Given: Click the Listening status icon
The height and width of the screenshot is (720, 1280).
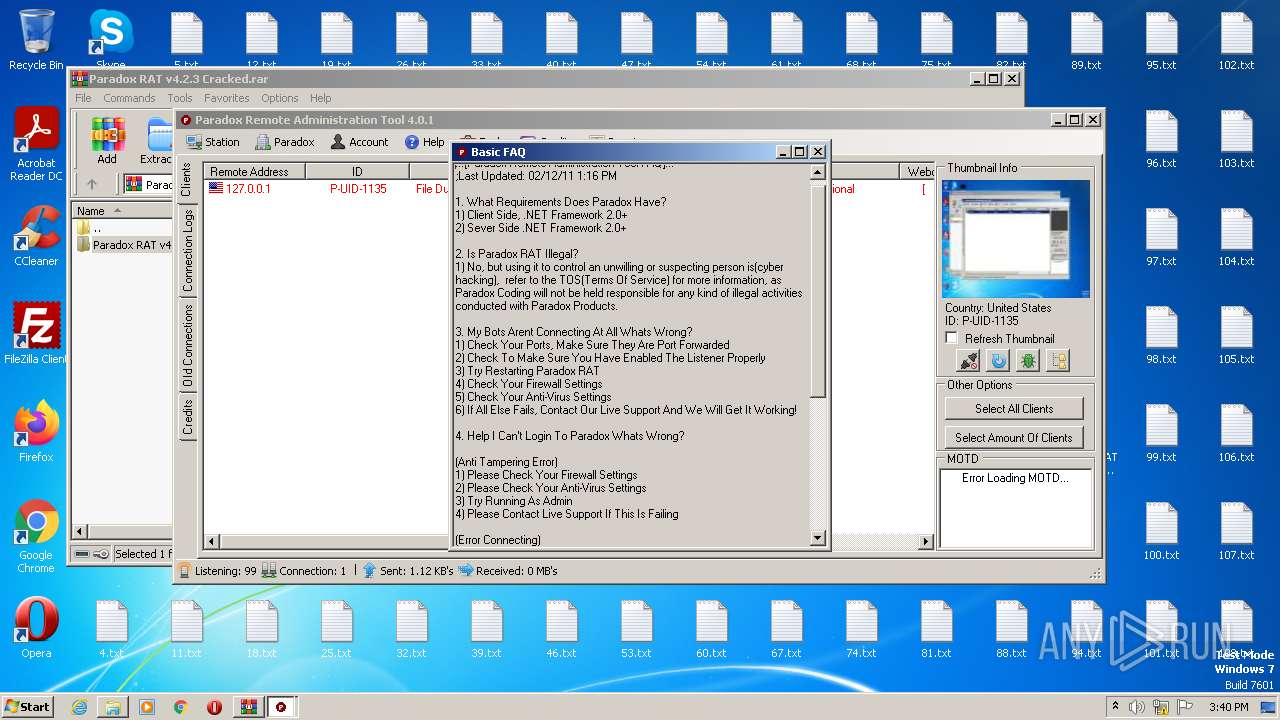Looking at the screenshot, I should point(185,571).
